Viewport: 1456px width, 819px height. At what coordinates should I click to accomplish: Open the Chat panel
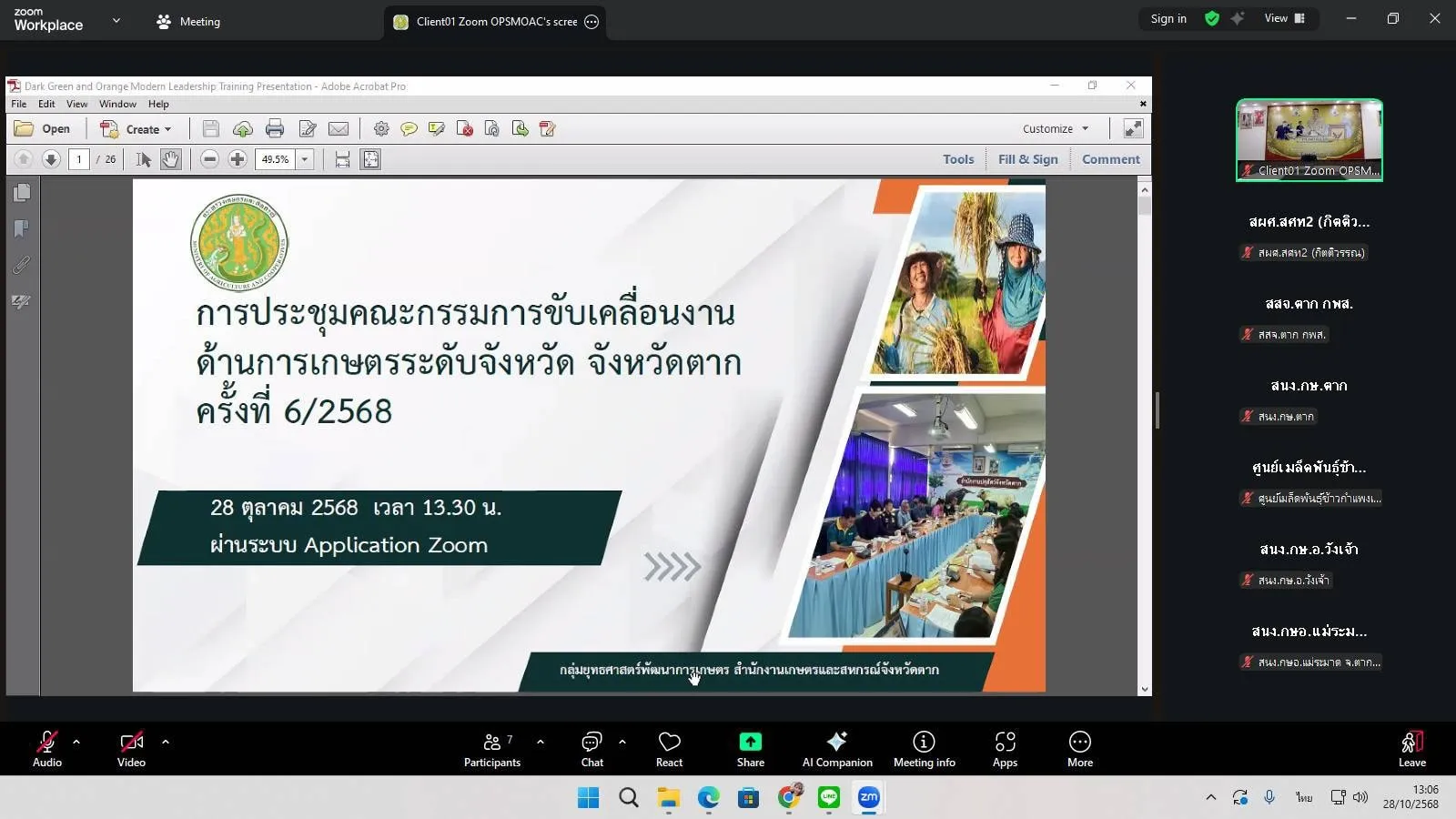point(591,749)
